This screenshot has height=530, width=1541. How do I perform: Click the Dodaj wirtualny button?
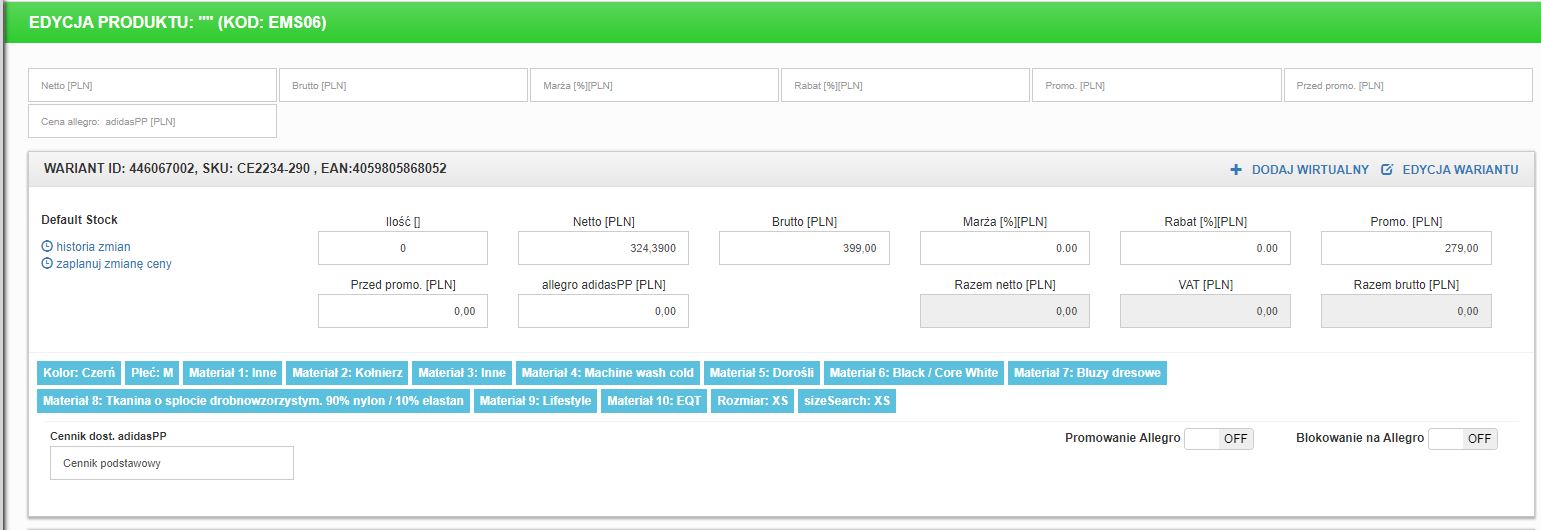(x=1309, y=170)
